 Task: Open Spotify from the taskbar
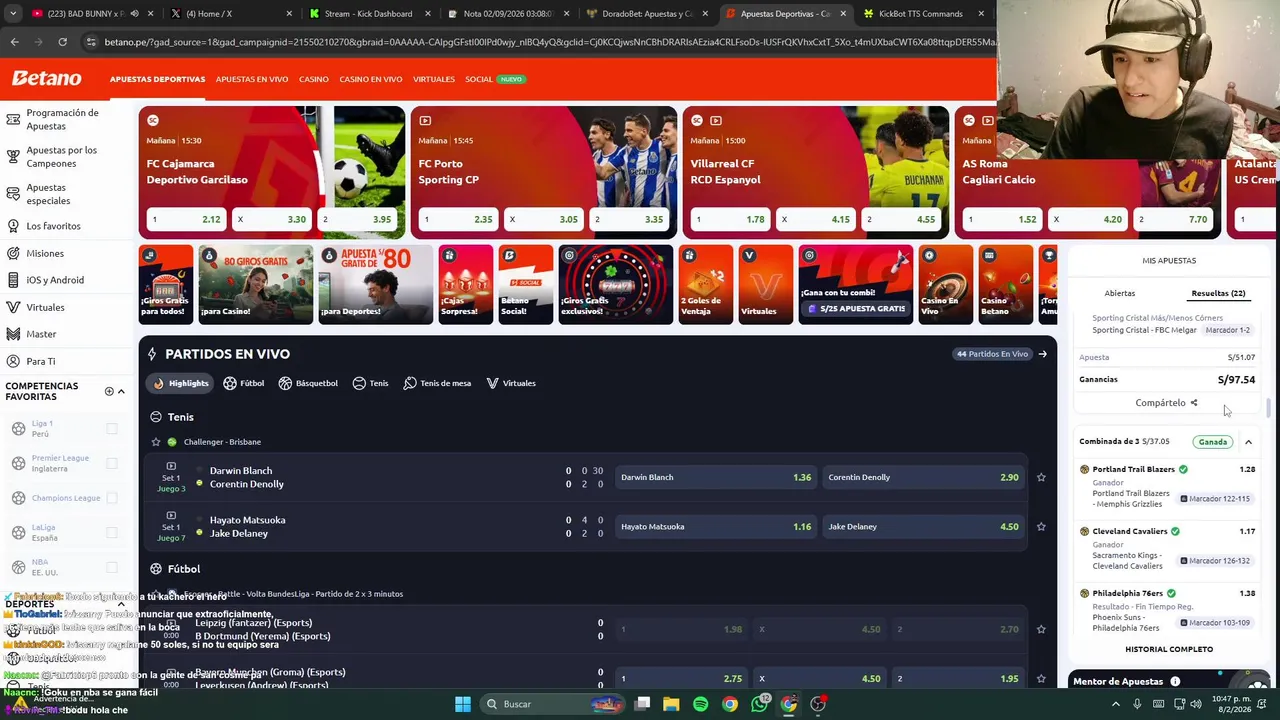700,704
